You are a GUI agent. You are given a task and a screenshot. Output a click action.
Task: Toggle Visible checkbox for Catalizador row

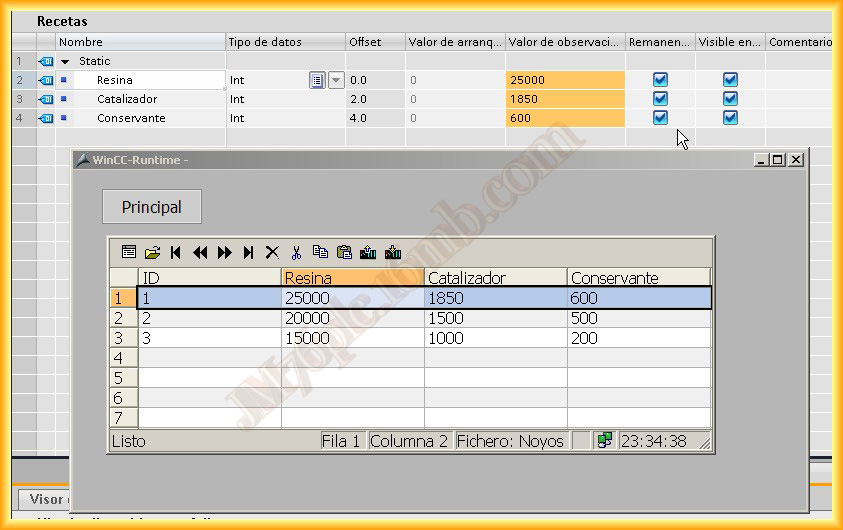pos(730,99)
